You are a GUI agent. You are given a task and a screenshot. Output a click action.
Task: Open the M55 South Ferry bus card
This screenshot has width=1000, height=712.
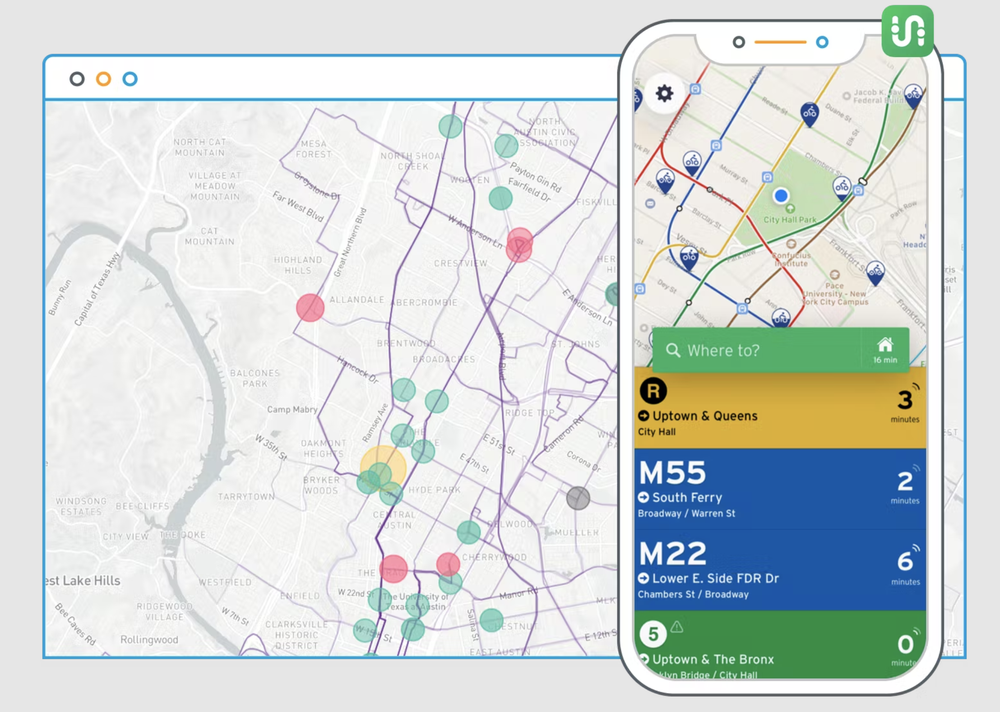pos(780,489)
